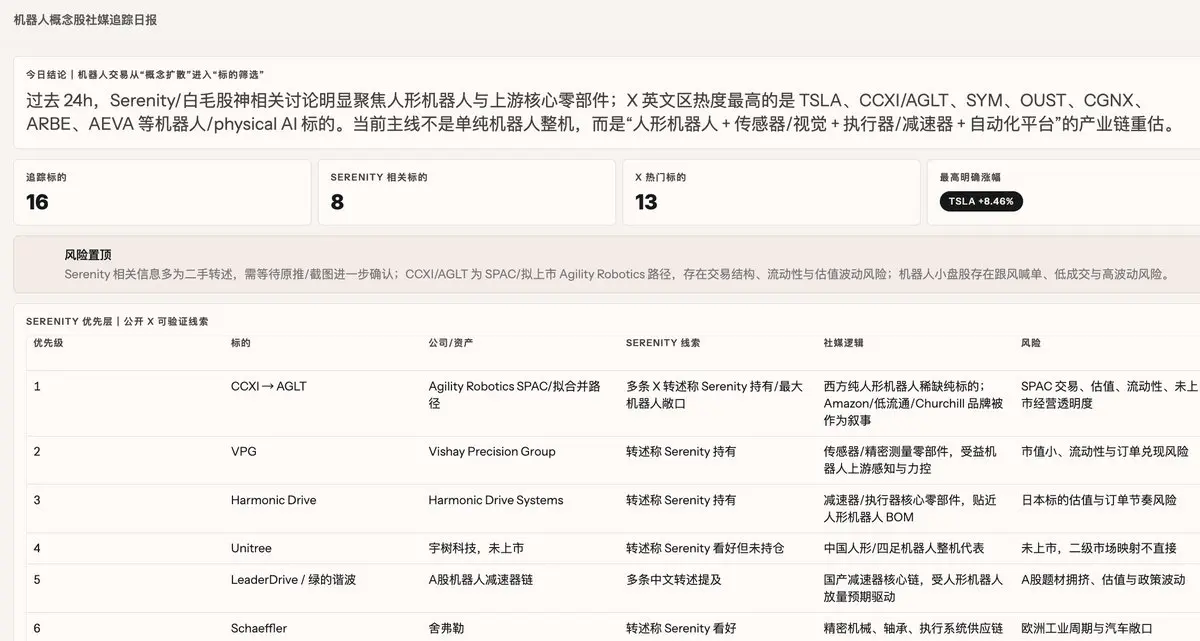The image size is (1200, 641).
Task: Click 转述称 Serenity 看好但未持仓 cell
Action: tap(705, 548)
